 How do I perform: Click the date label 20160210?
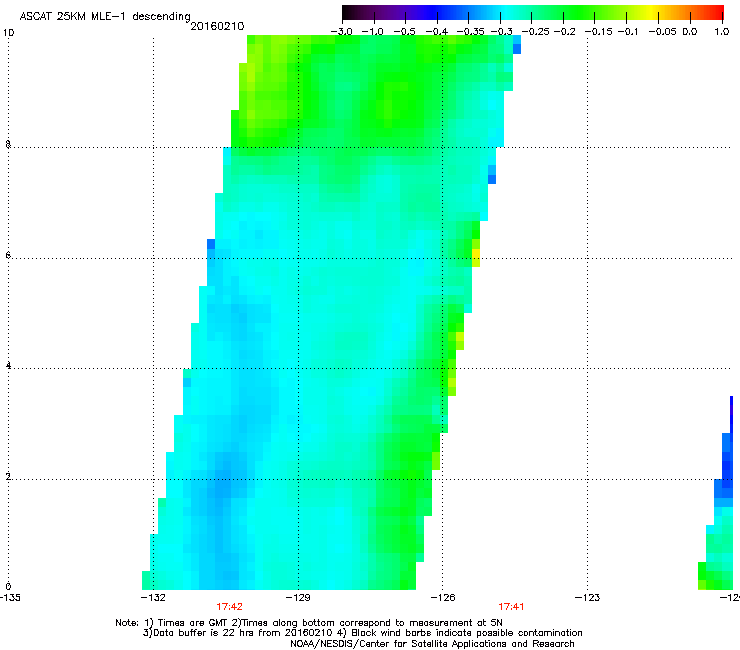coord(217,26)
